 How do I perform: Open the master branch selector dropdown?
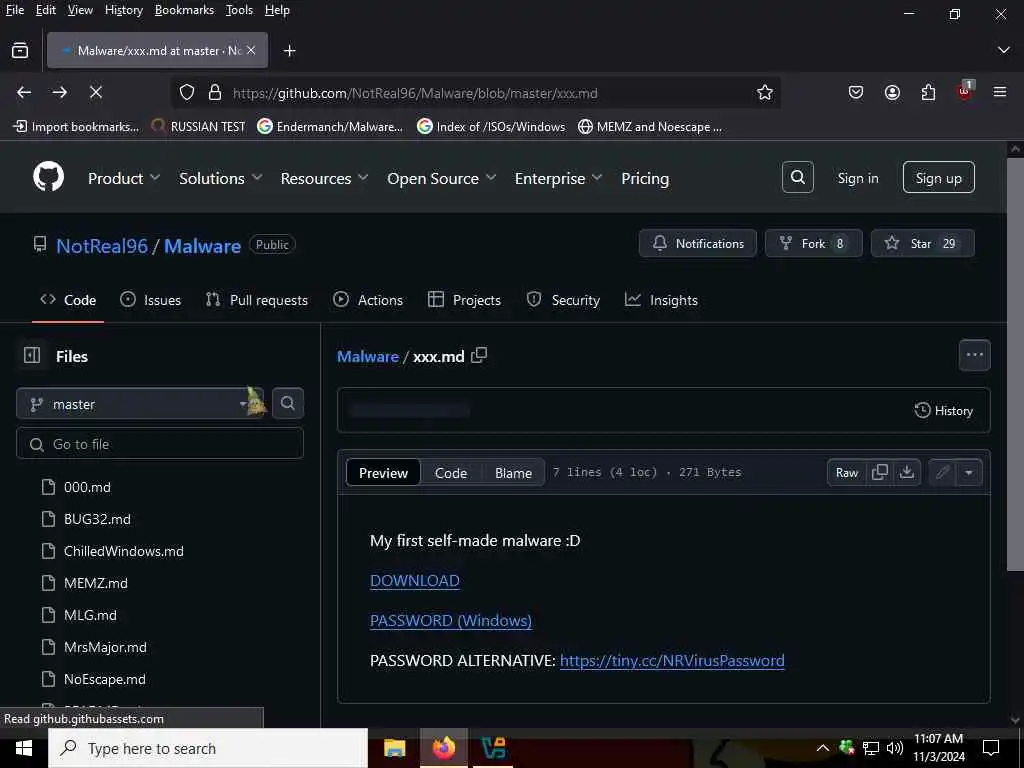coord(140,404)
